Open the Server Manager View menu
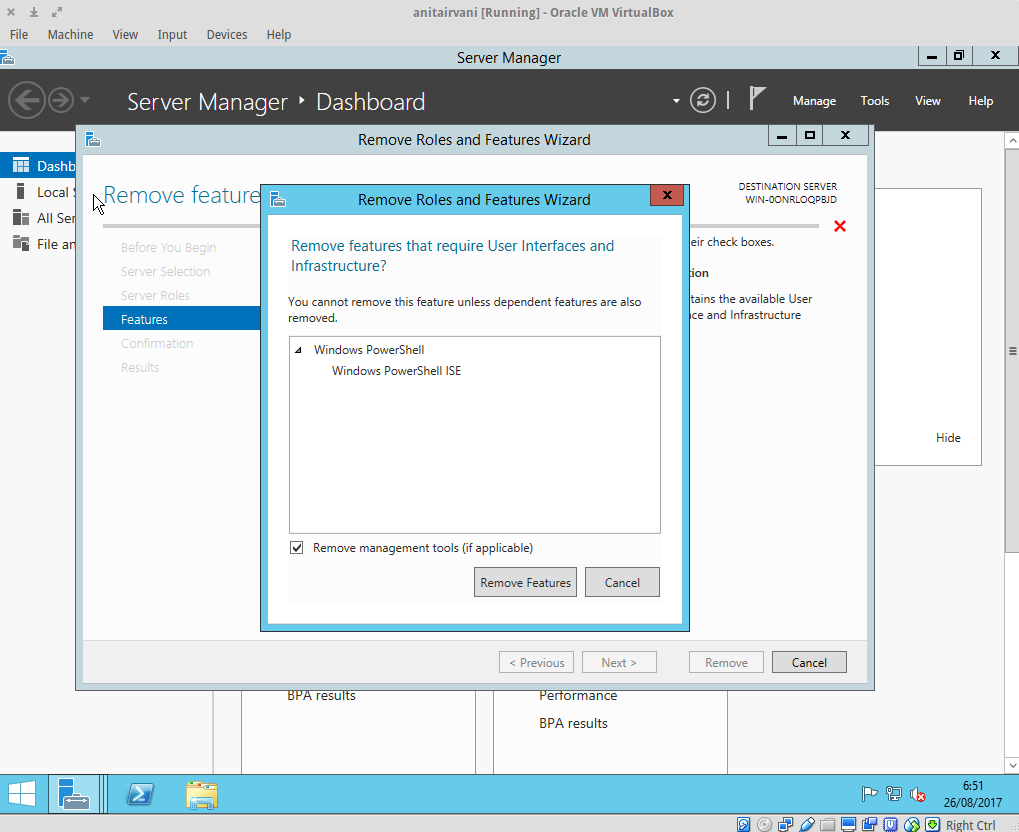 pyautogui.click(x=927, y=101)
